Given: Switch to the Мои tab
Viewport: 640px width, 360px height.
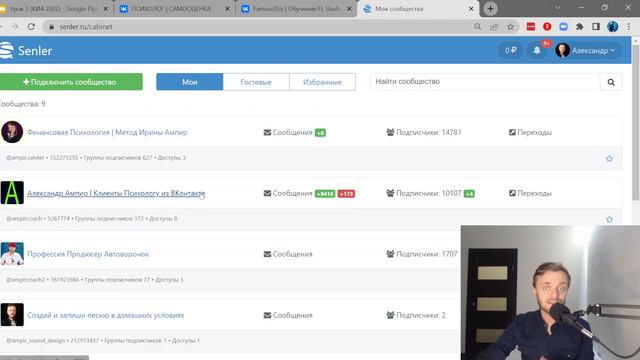Looking at the screenshot, I should 190,82.
